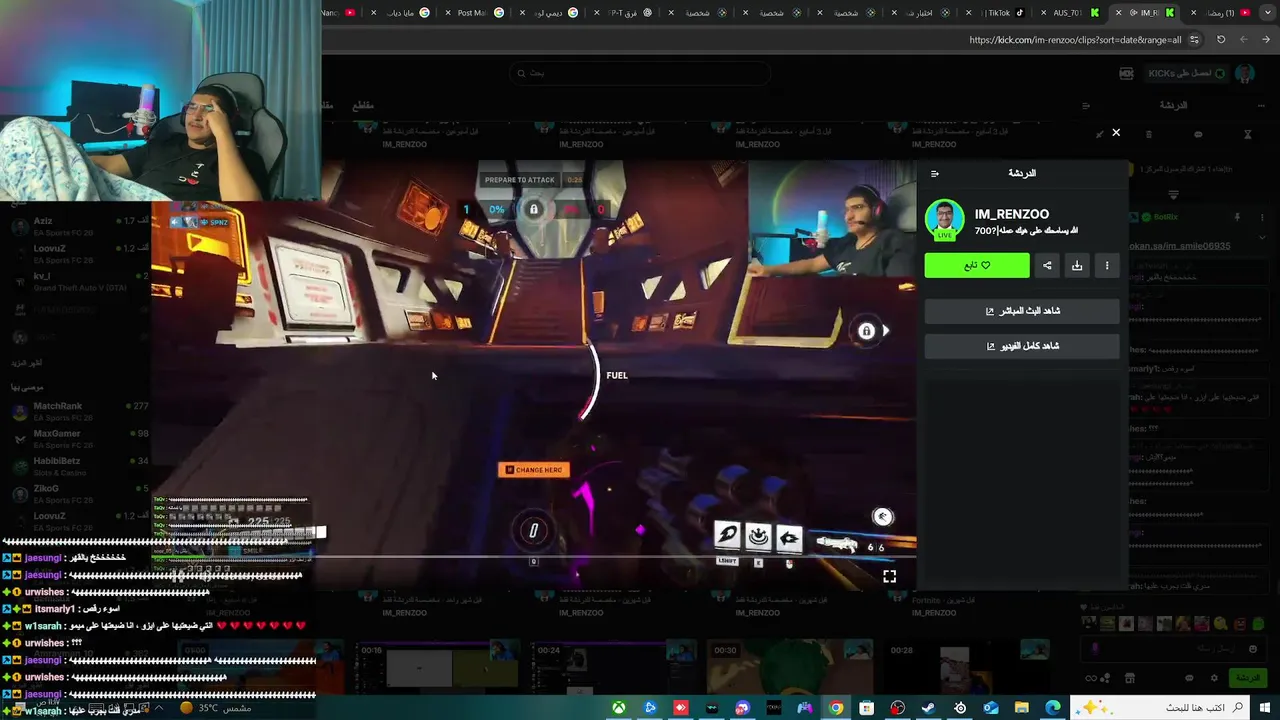Open the Windows Start menu

(1265, 708)
